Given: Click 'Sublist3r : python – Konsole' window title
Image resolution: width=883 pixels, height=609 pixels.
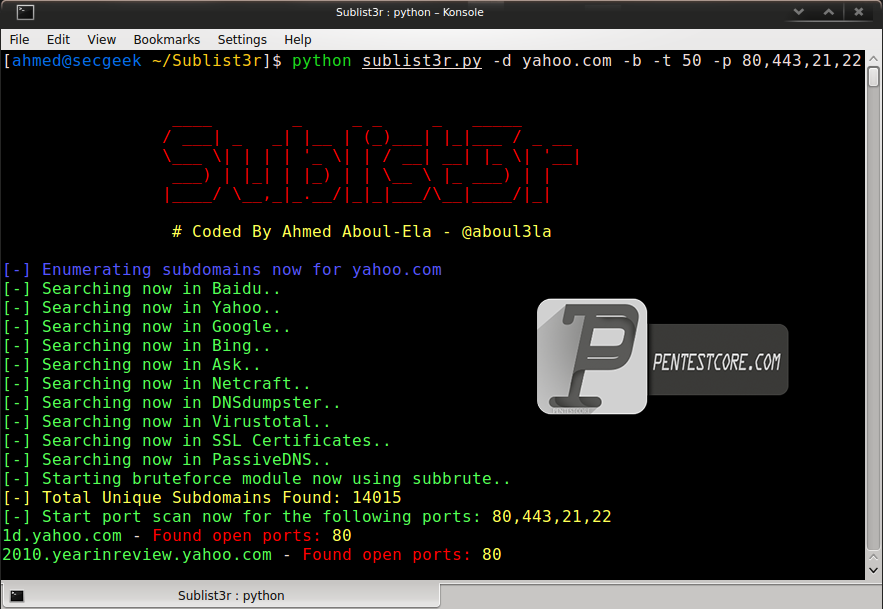Looking at the screenshot, I should (409, 12).
